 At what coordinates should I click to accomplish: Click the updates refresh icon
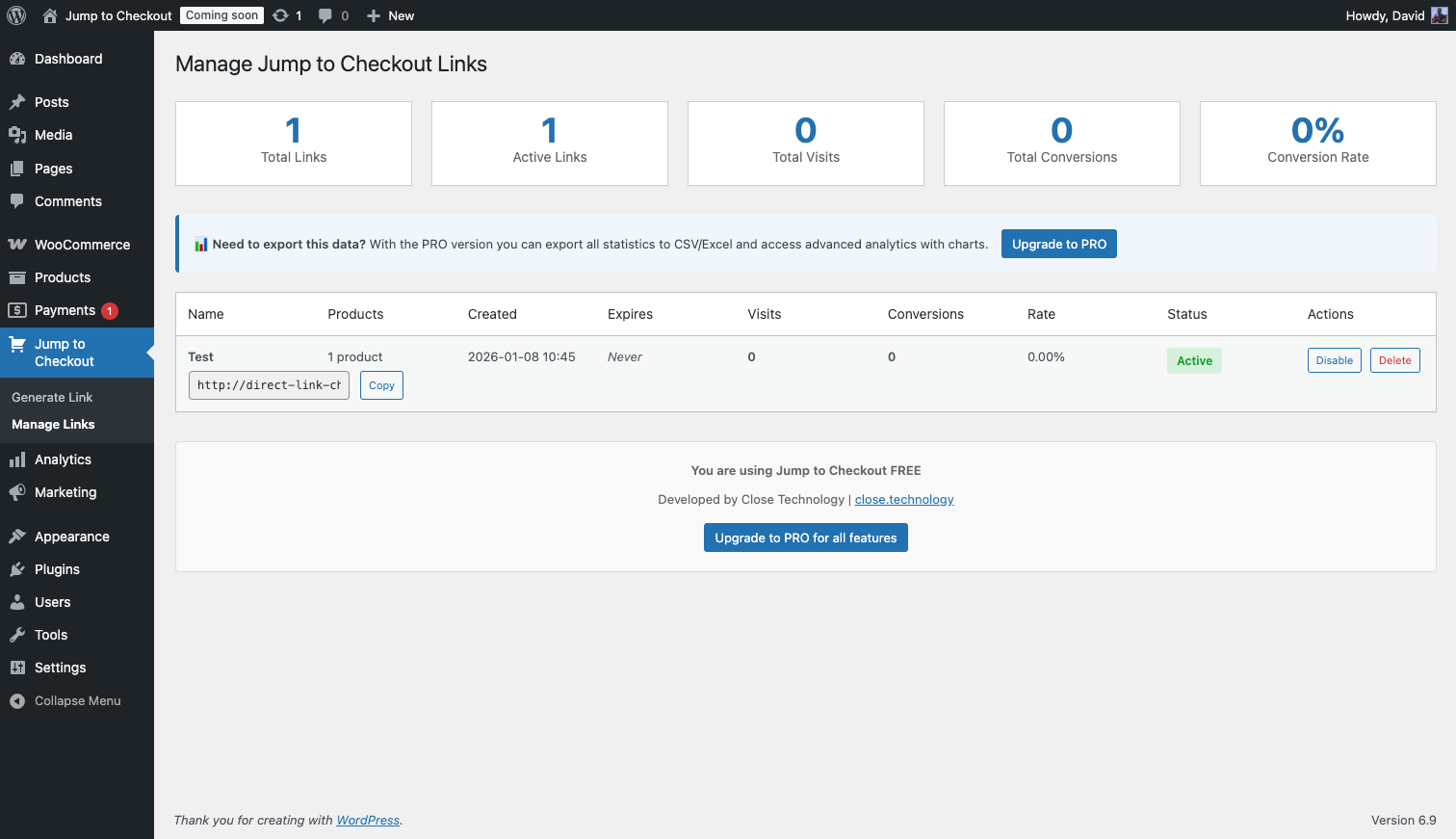click(280, 15)
